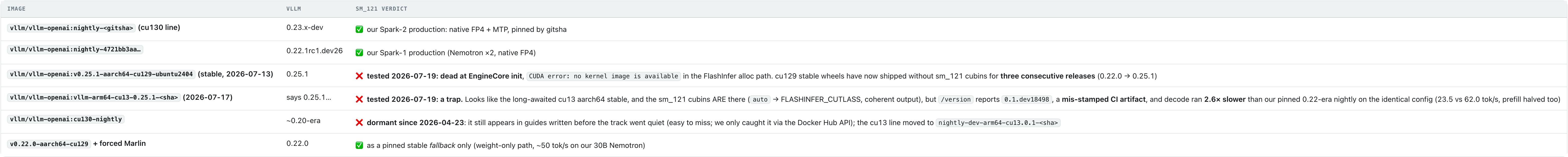The width and height of the screenshot is (1568, 157).
Task: Click the nightly-<gitsha> image name chip
Action: 71,28
